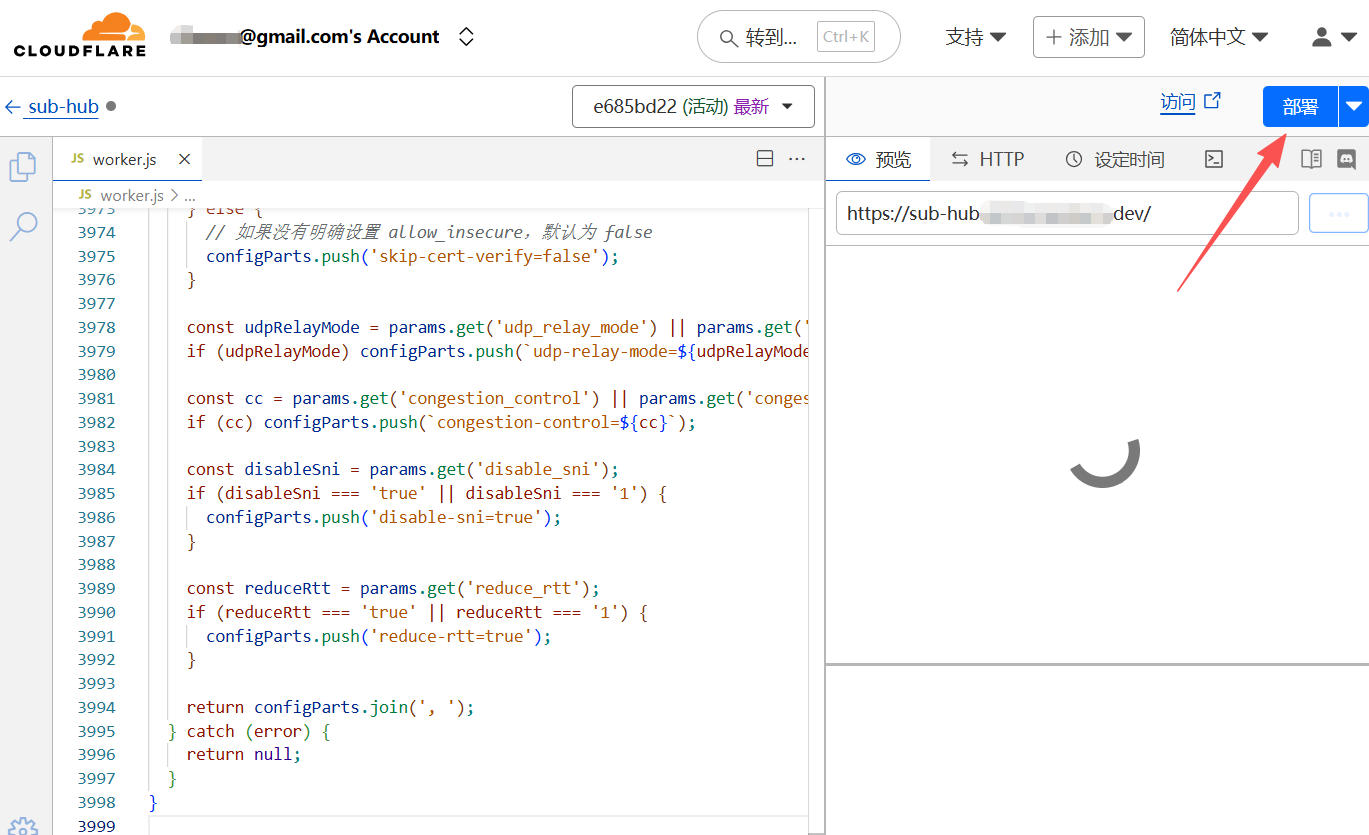This screenshot has height=835, width=1369.
Task: Open the documentation book icon
Action: pyautogui.click(x=1311, y=159)
